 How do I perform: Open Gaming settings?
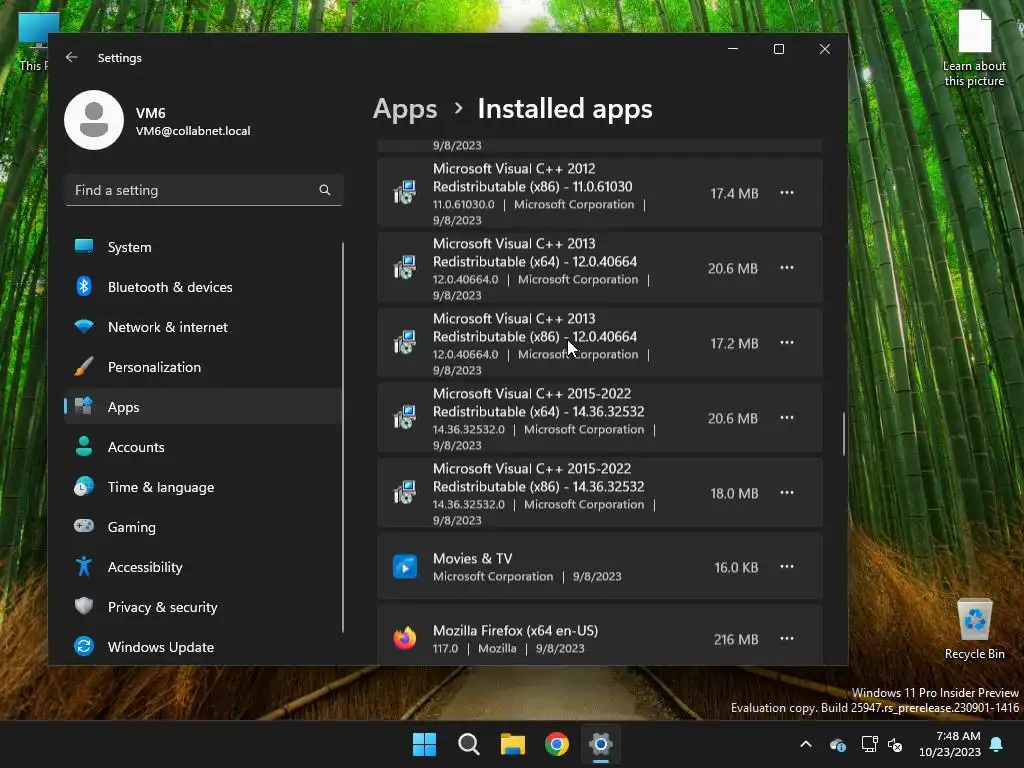[x=204, y=526]
